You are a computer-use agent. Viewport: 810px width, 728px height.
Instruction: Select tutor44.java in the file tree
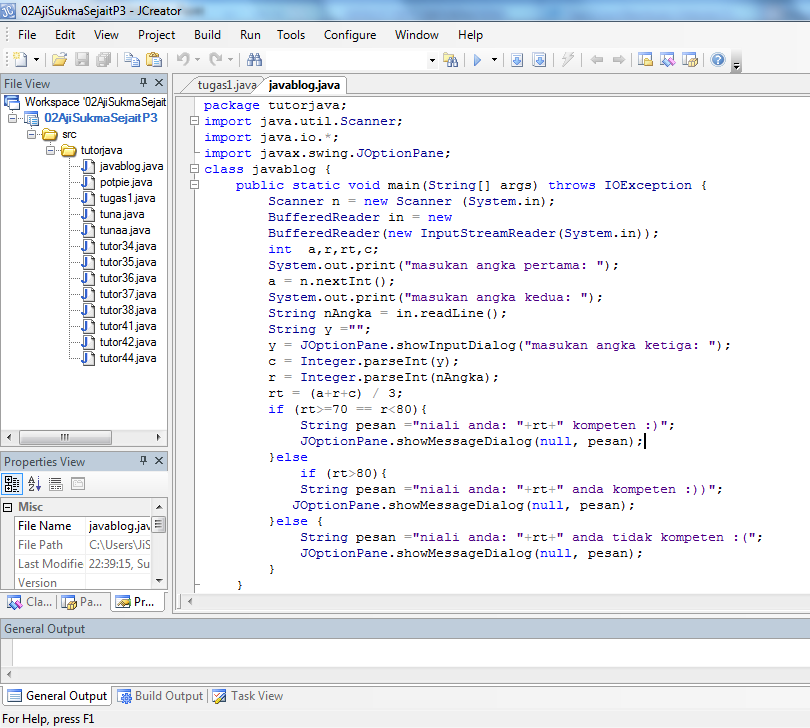point(128,359)
